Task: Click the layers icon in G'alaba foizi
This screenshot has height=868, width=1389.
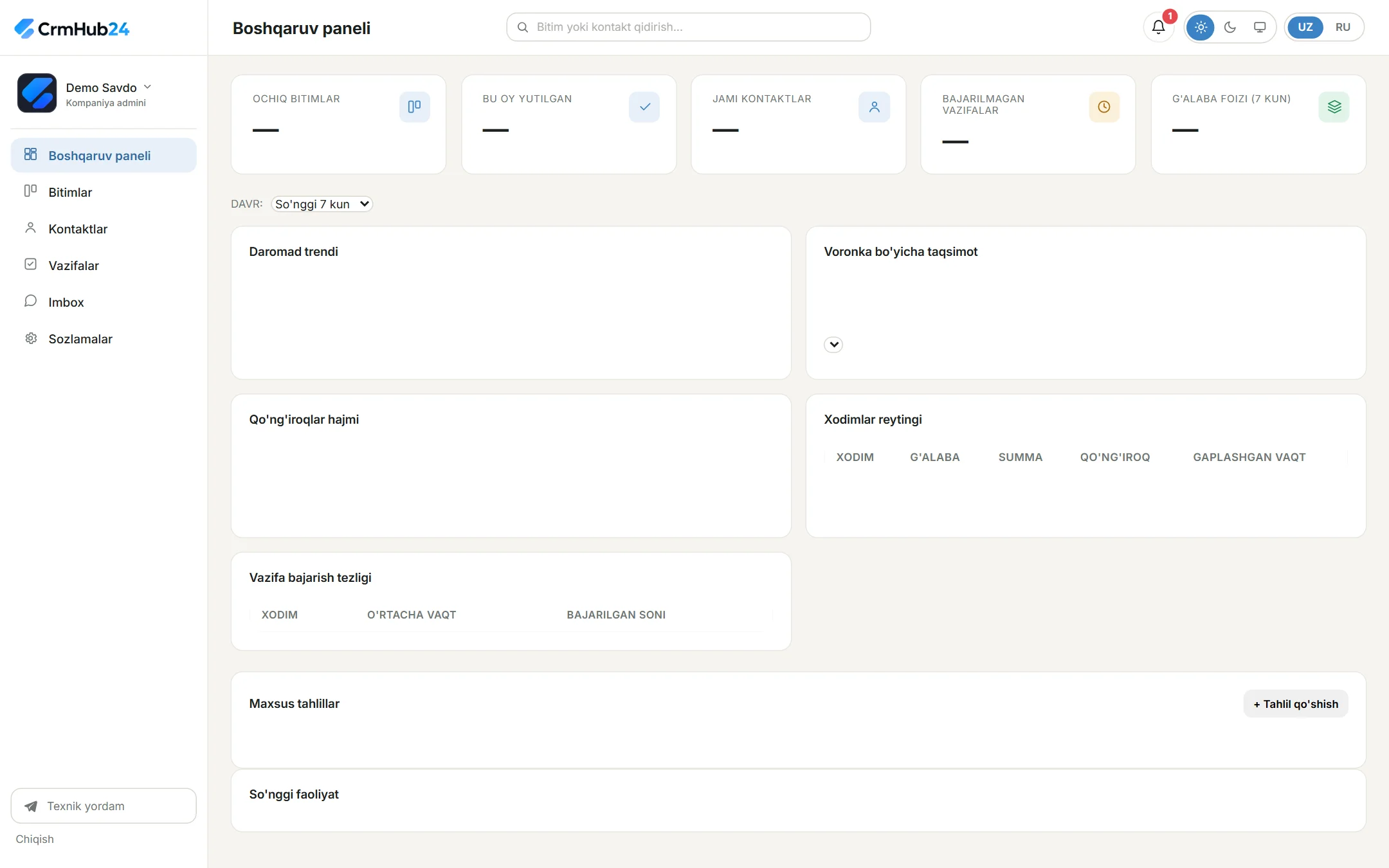Action: tap(1334, 107)
